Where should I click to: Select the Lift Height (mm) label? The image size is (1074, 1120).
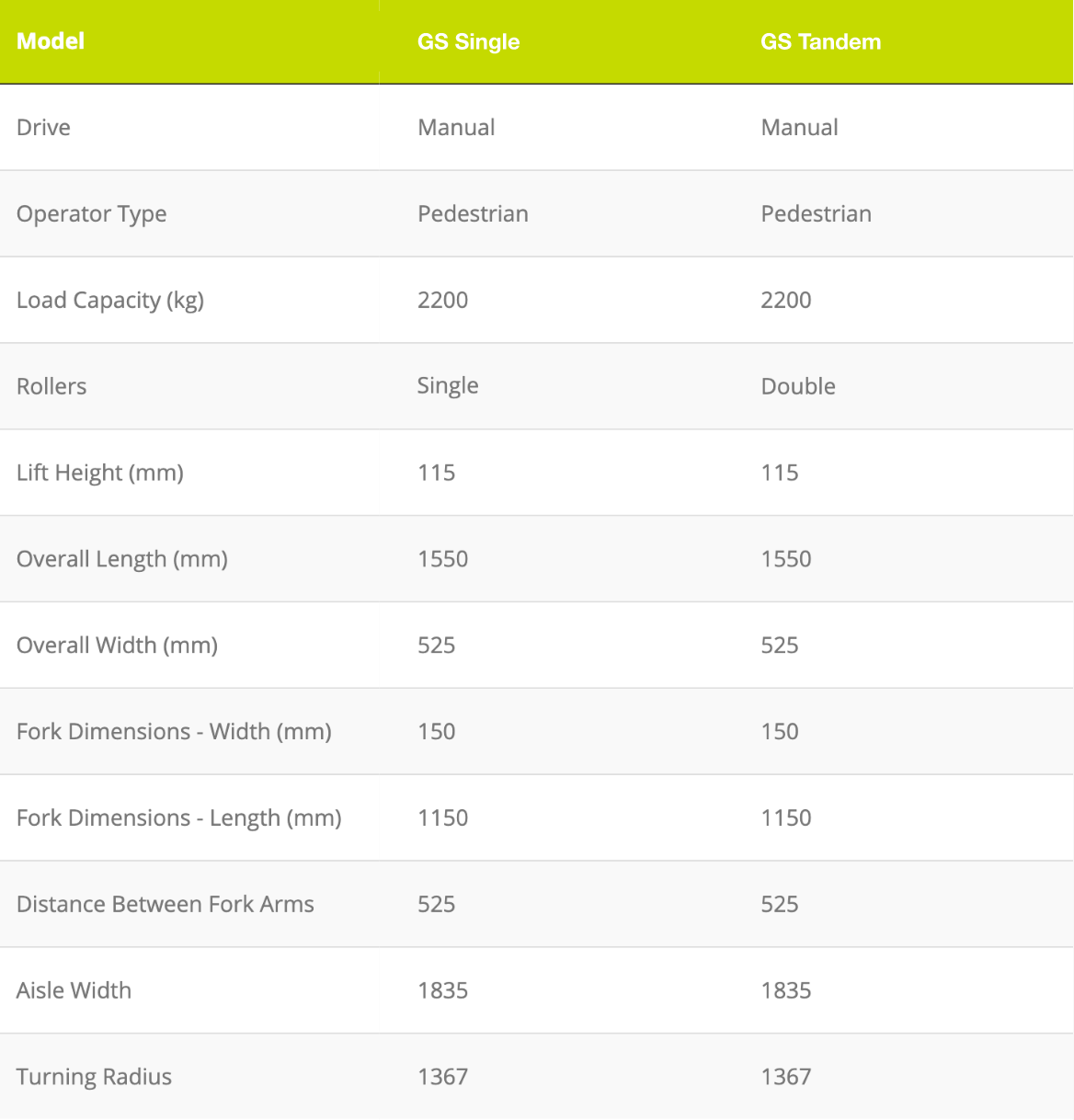point(99,473)
